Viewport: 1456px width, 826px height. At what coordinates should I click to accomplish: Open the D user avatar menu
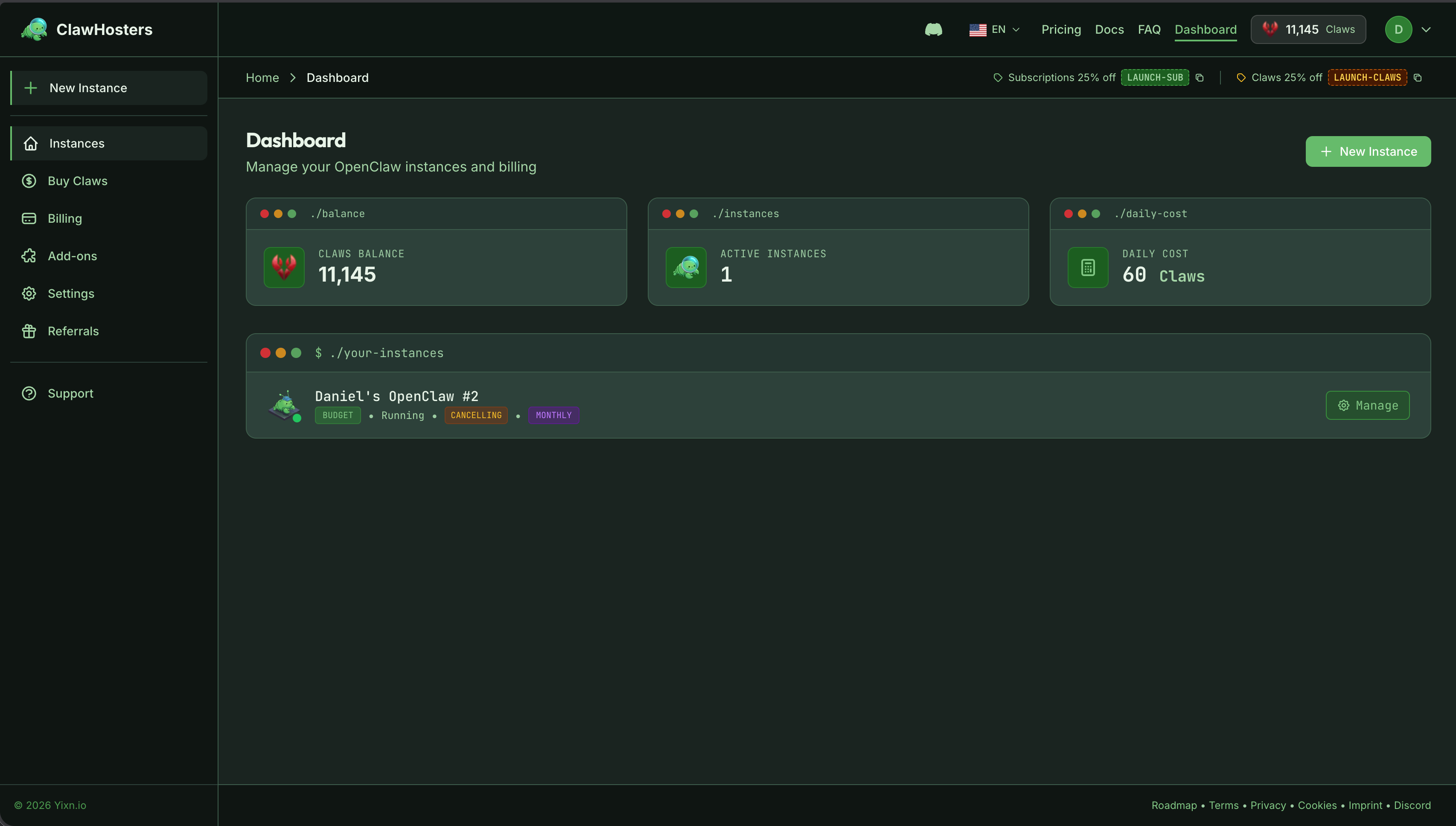[x=1398, y=29]
